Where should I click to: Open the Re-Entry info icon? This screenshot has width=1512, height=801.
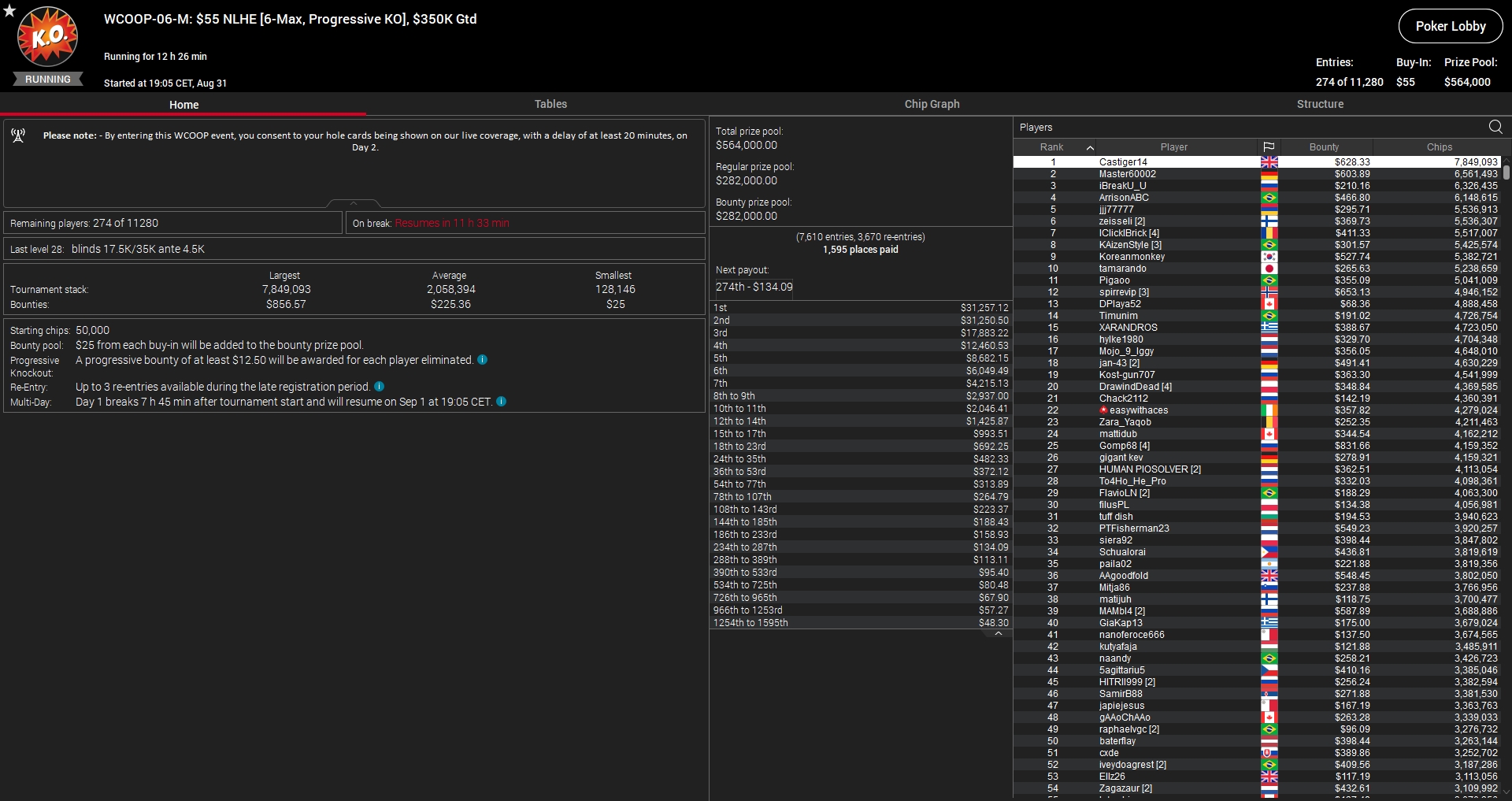click(380, 387)
